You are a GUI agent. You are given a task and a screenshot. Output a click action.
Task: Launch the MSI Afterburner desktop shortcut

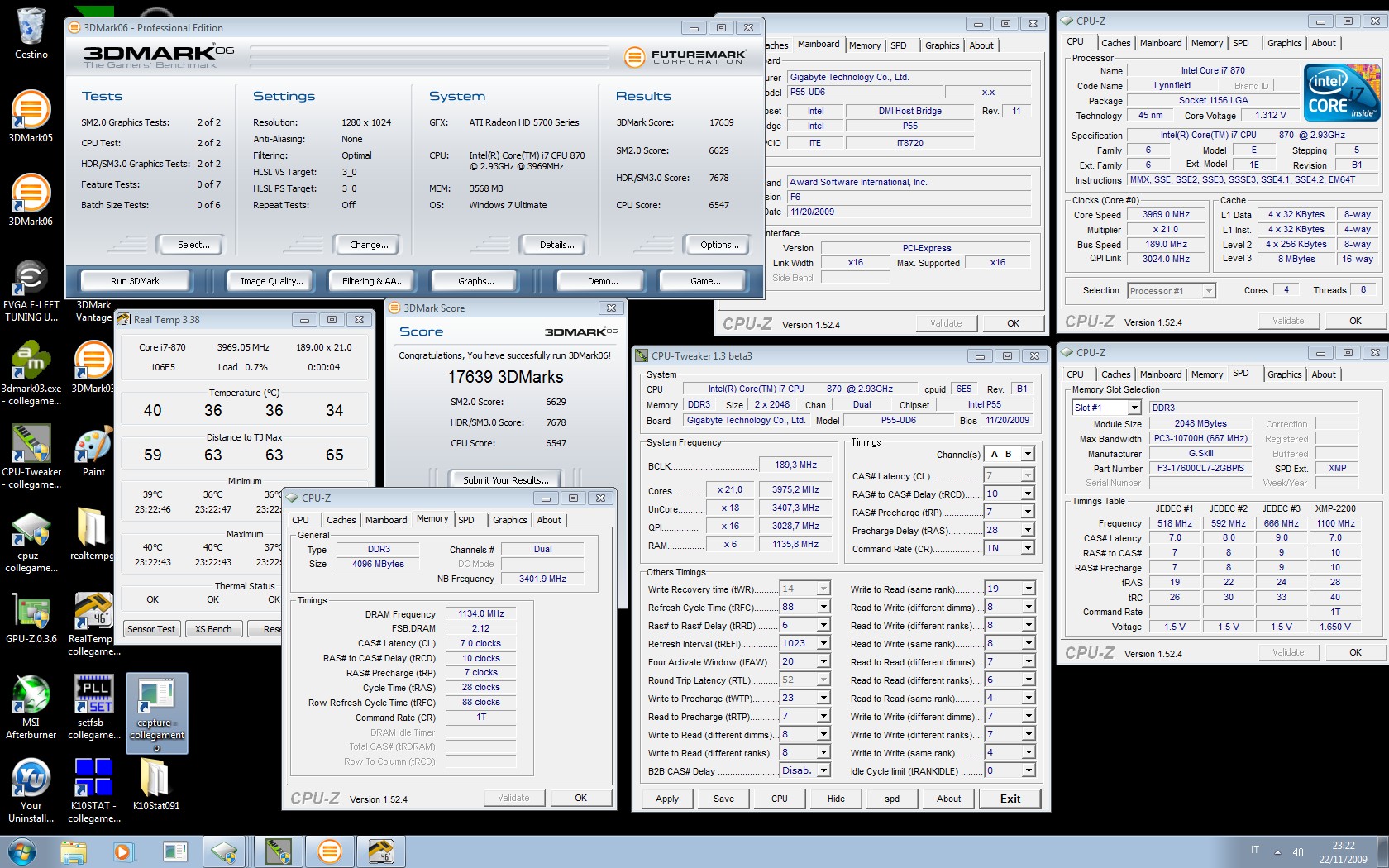(x=31, y=708)
